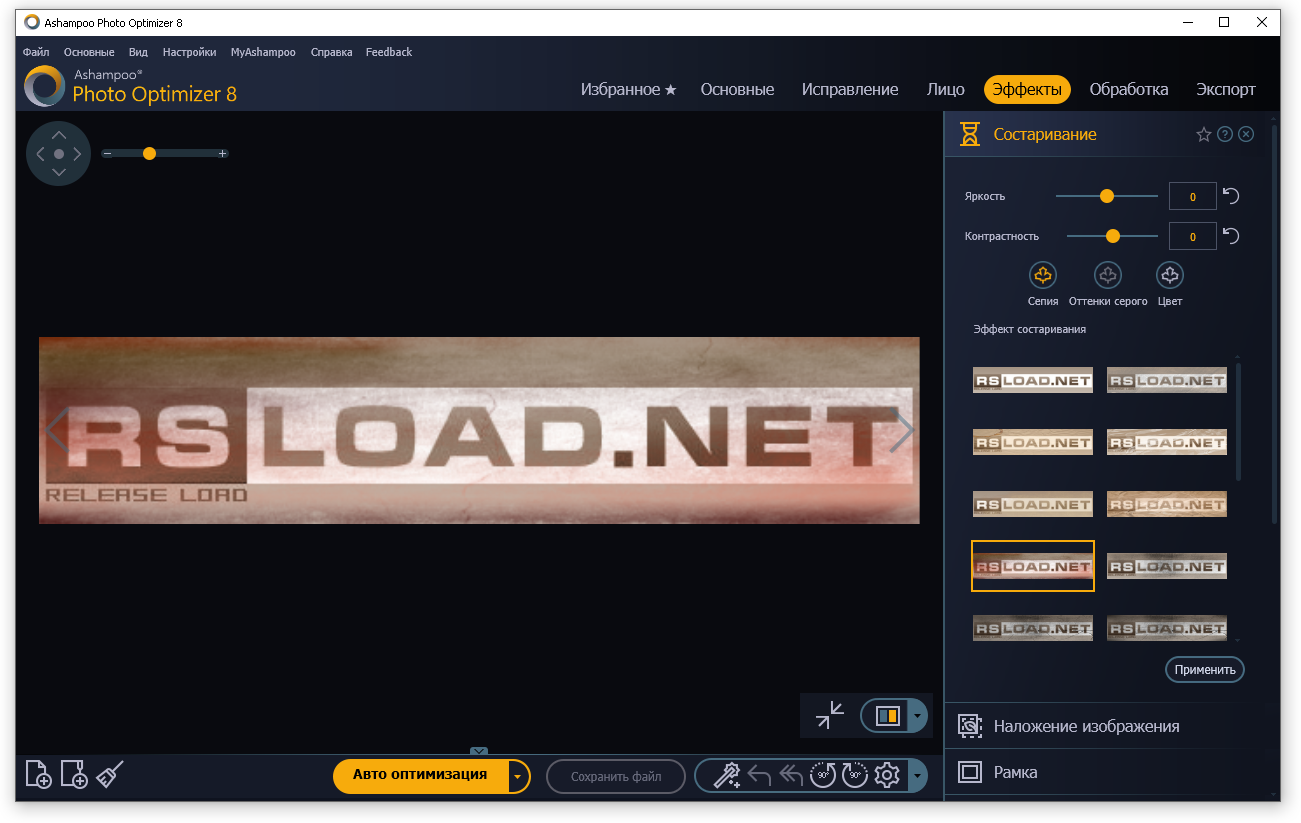Click the shrink-to-fit arrows icon
The width and height of the screenshot is (1301, 823).
(830, 715)
